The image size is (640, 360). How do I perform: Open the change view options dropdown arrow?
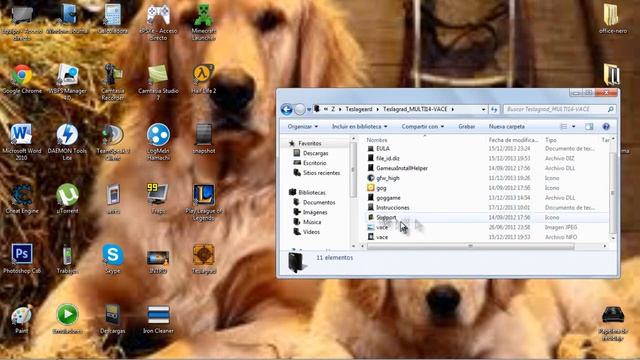tap(573, 127)
